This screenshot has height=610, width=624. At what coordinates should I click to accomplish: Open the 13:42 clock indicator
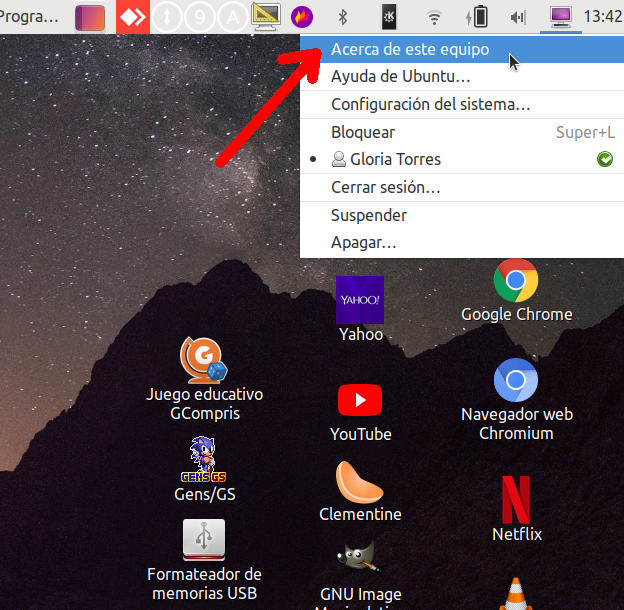pyautogui.click(x=603, y=17)
